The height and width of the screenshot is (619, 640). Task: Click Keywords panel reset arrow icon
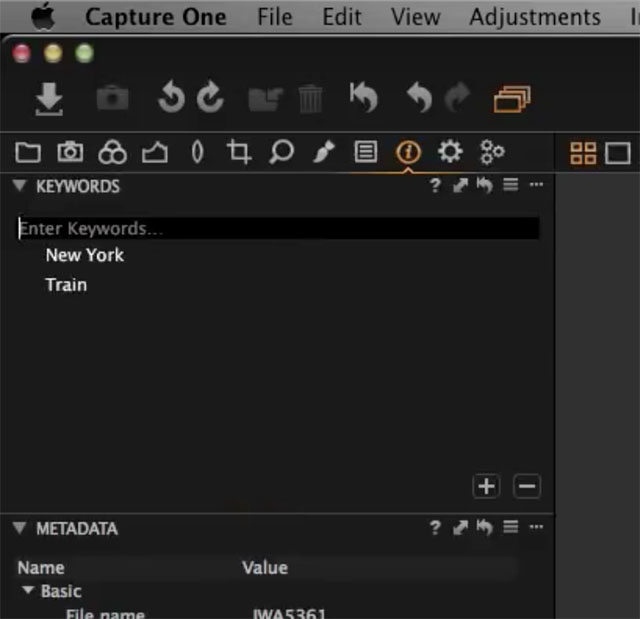[x=484, y=185]
